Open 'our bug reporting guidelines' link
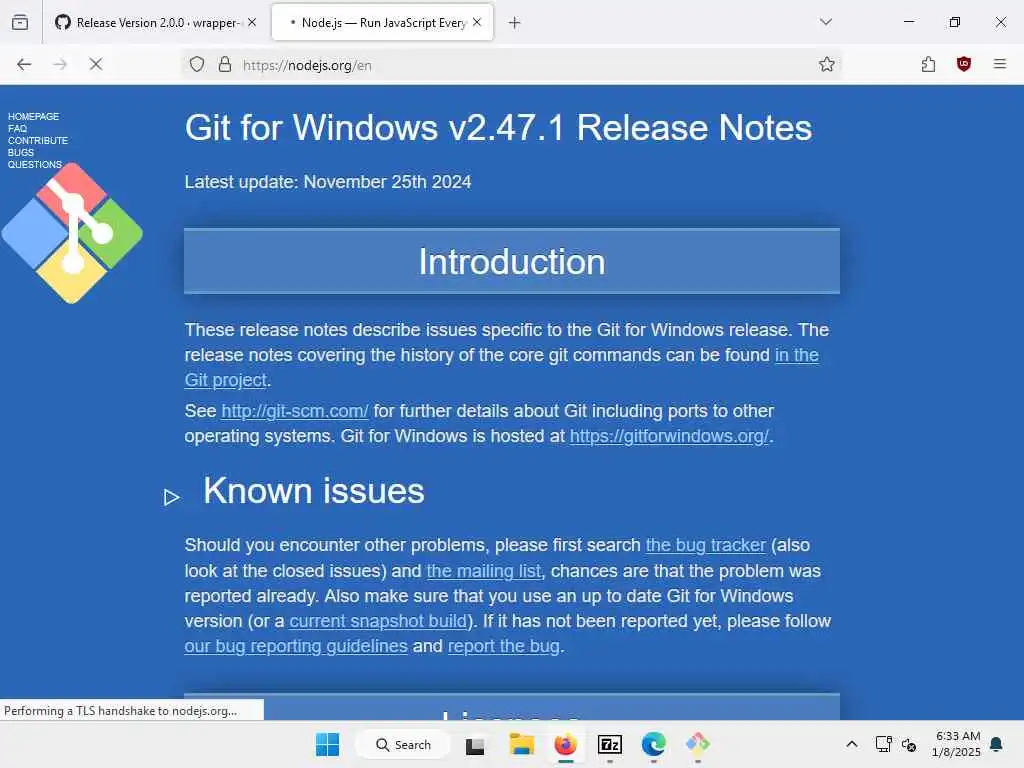The image size is (1024, 768). pyautogui.click(x=296, y=646)
